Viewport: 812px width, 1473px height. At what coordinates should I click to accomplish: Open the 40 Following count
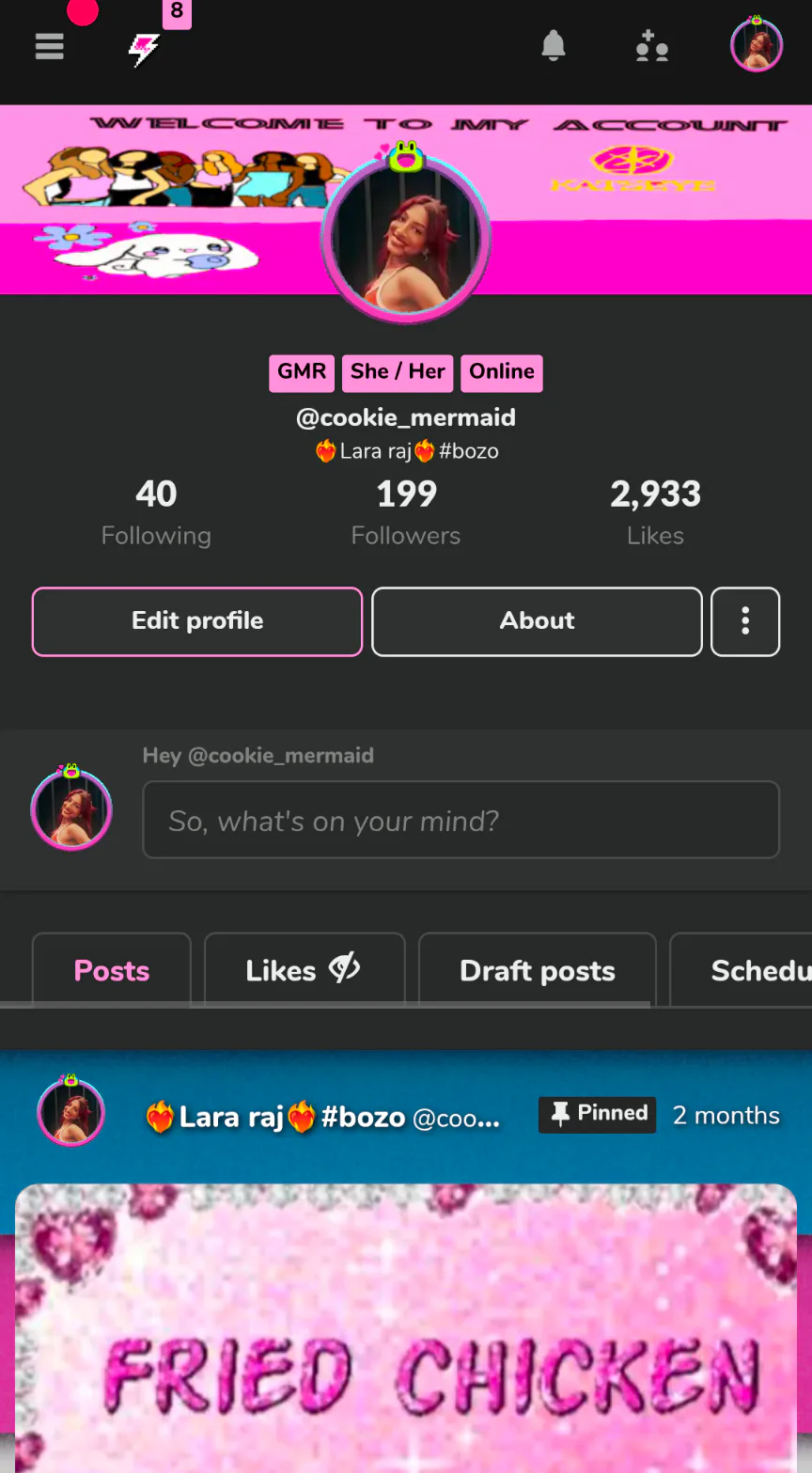(x=156, y=512)
